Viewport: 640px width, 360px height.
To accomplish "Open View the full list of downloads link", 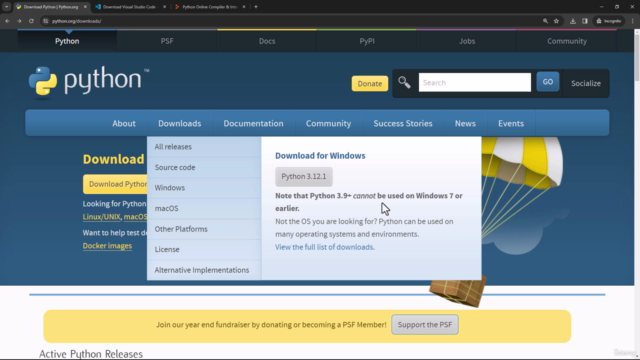I will pos(324,247).
